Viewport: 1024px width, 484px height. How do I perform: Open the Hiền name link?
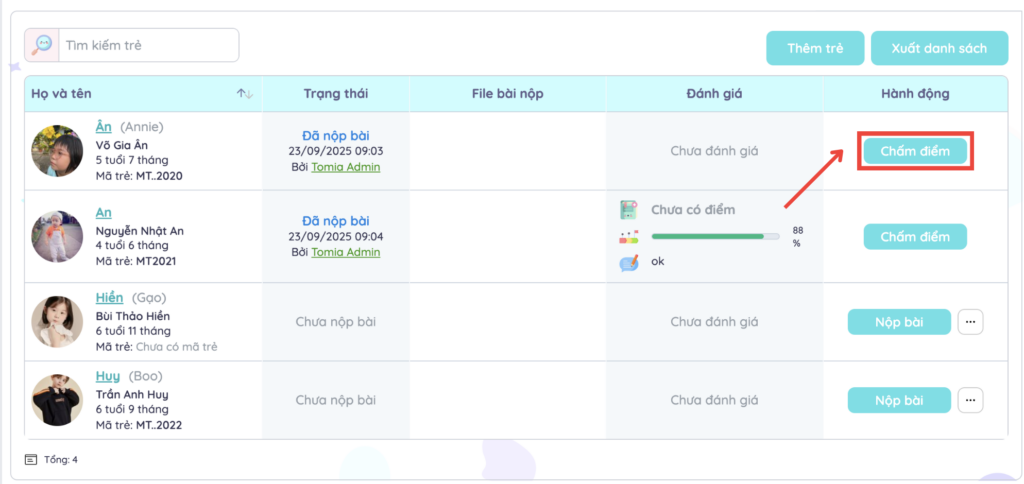coord(109,298)
